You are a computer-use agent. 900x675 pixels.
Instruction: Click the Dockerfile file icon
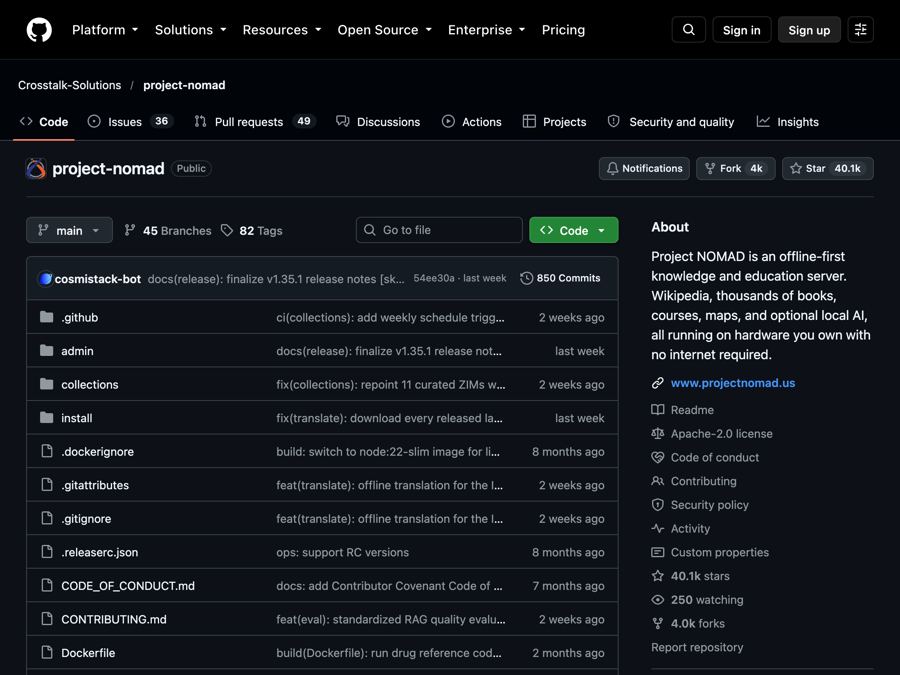click(x=47, y=653)
